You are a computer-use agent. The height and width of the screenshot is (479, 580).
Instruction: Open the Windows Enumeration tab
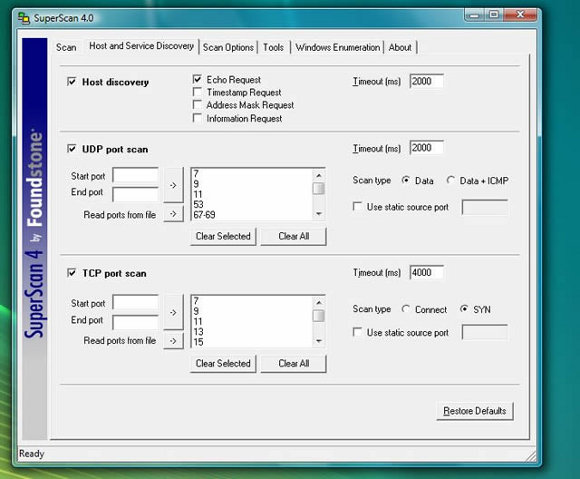[338, 47]
